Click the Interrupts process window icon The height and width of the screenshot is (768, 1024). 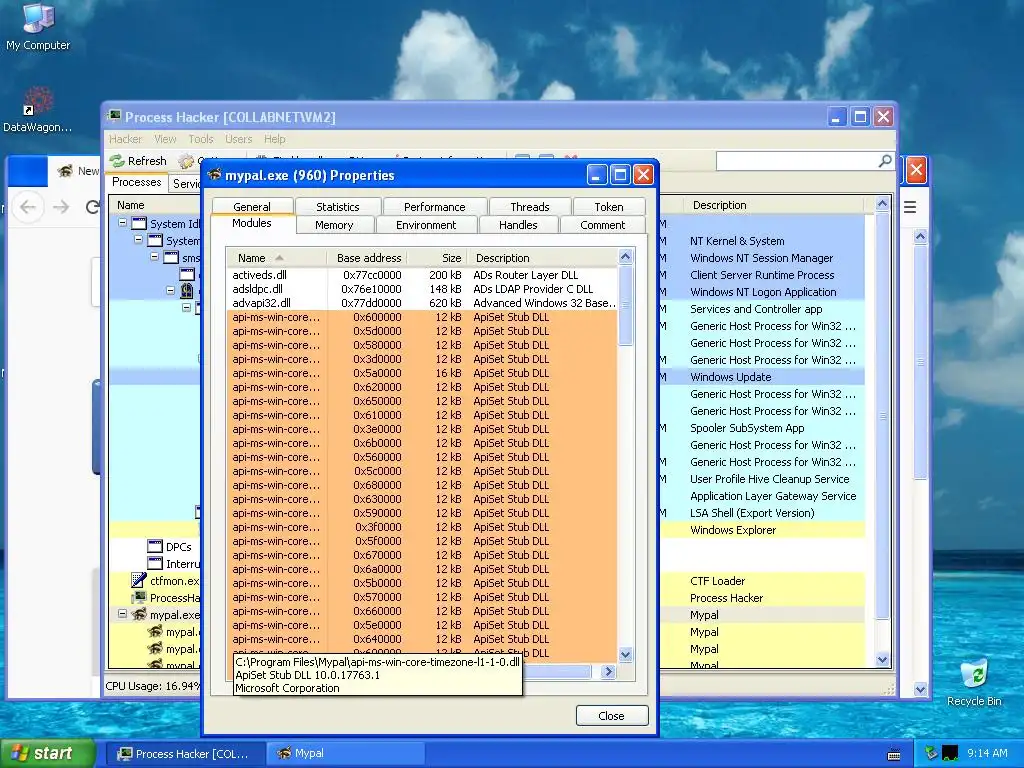pyautogui.click(x=155, y=563)
